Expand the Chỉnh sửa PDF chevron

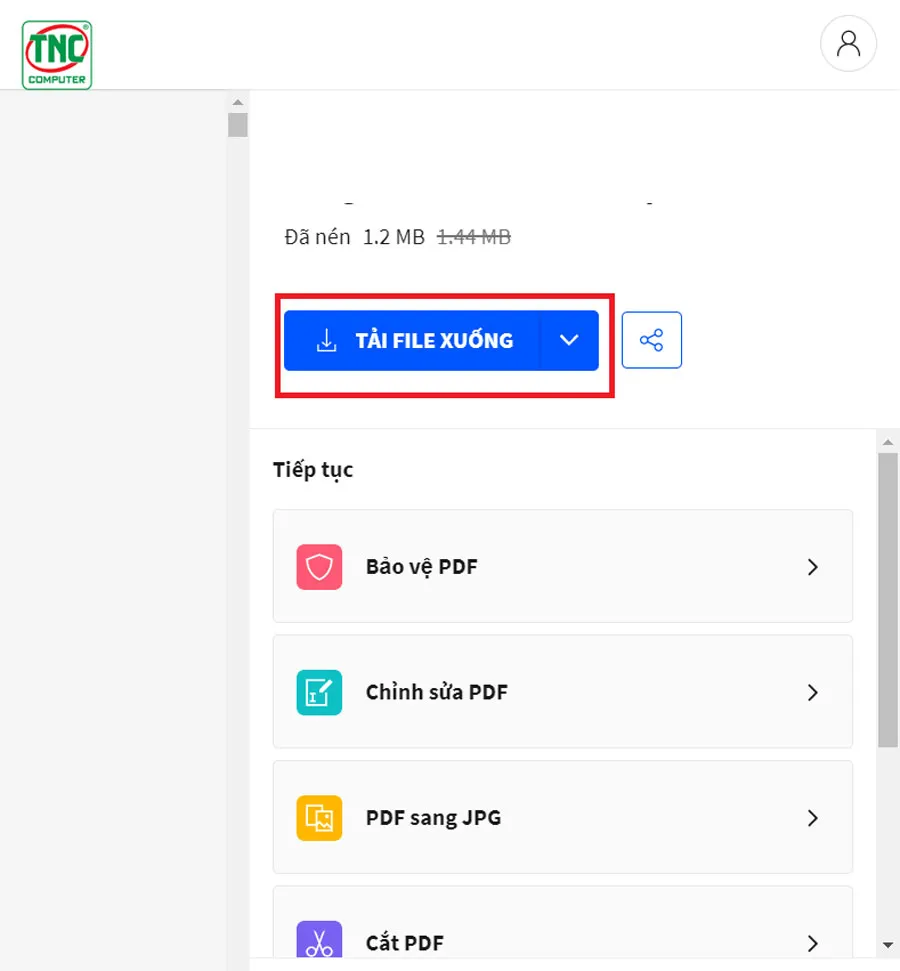[813, 692]
